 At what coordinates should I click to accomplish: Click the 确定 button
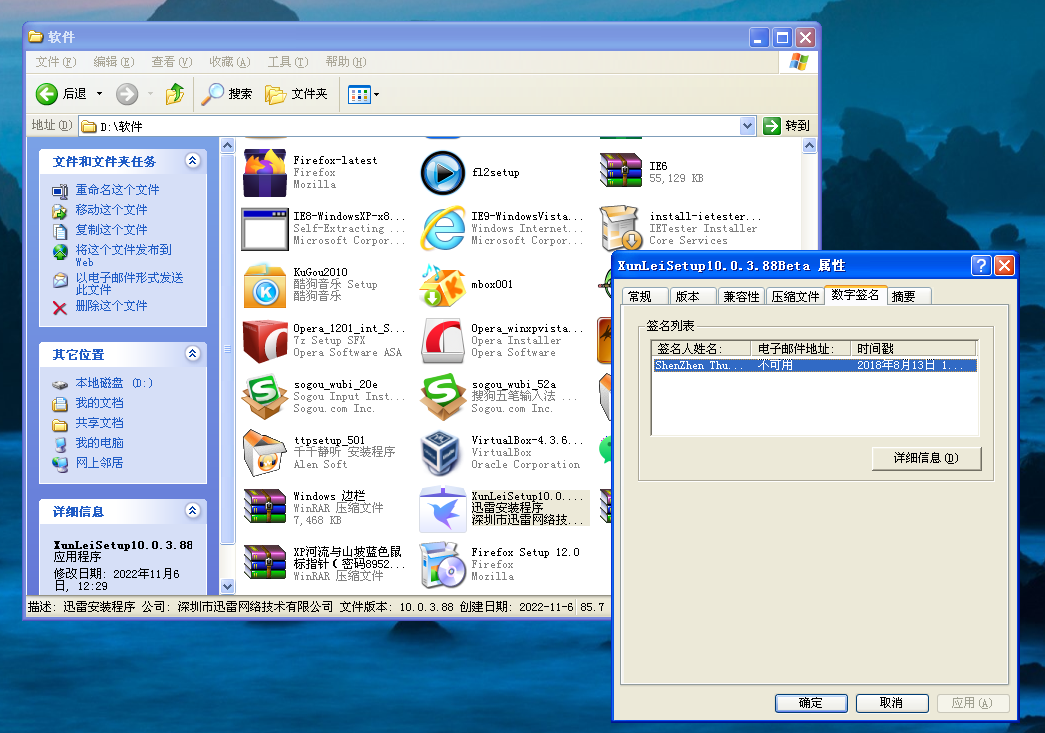point(811,703)
